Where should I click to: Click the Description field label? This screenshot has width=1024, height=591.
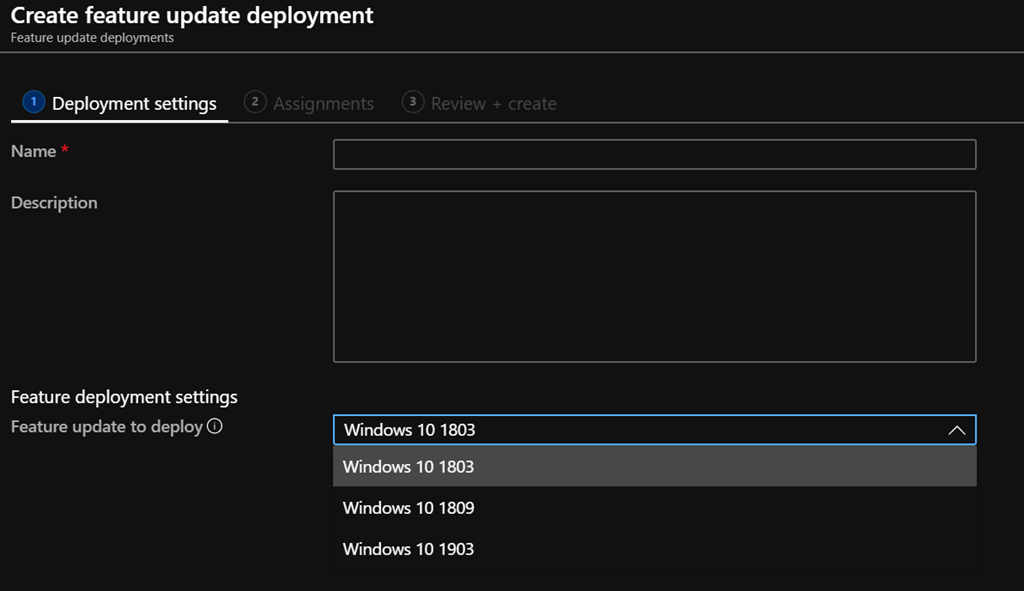click(x=54, y=203)
